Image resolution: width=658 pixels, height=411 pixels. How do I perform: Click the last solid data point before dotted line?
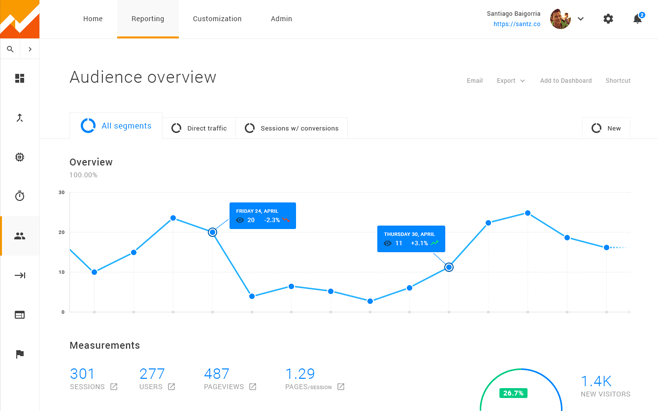click(606, 248)
